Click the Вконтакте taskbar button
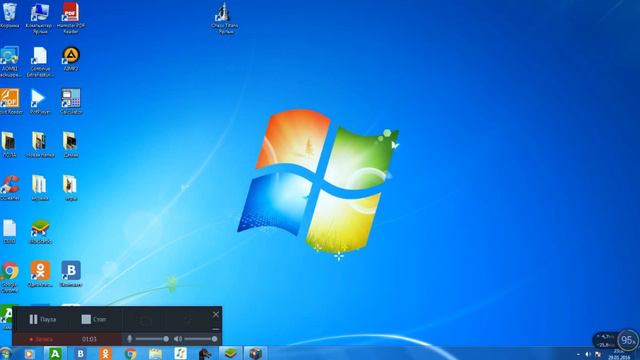Viewport: 640px width, 360px height. [x=80, y=353]
